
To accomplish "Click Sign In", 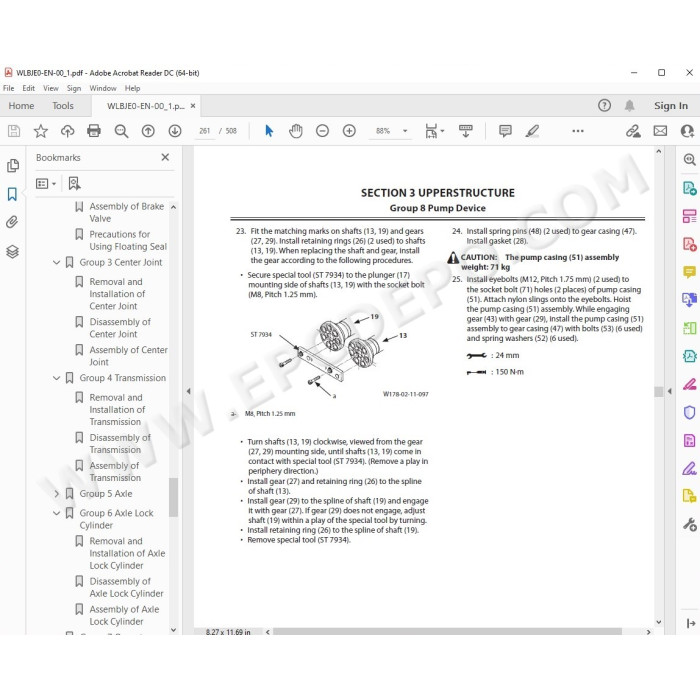I will point(671,106).
